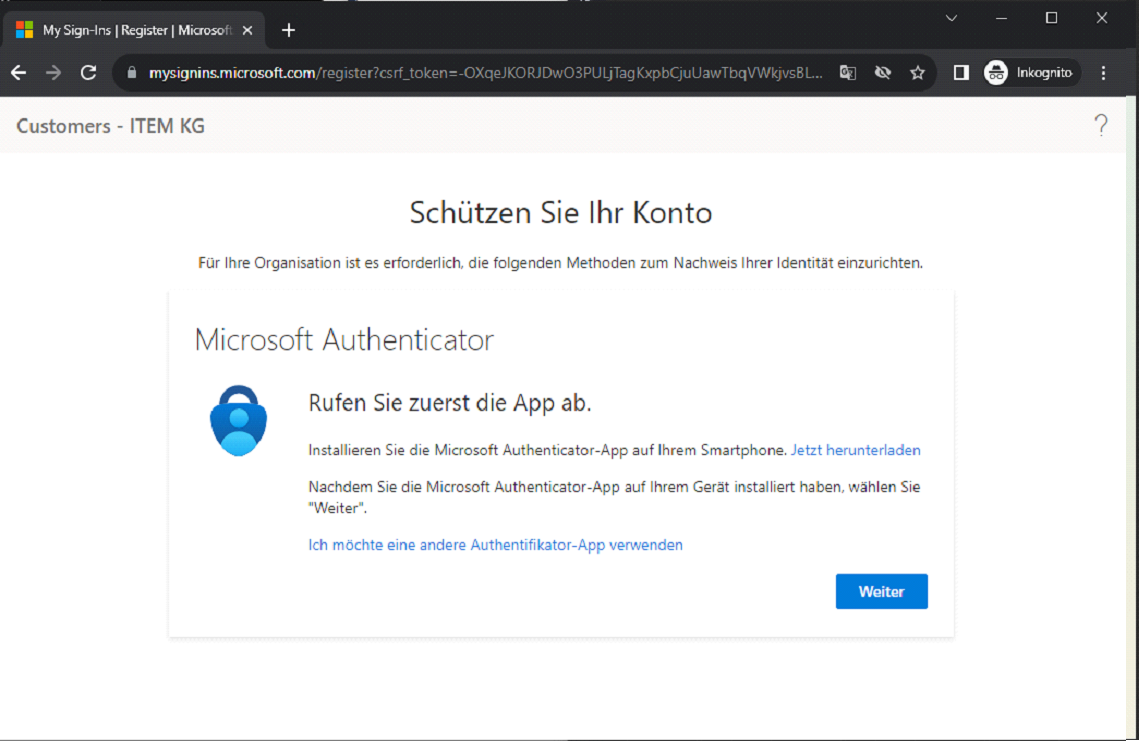Bookmark the page with the star icon
This screenshot has height=741, width=1139.
[917, 73]
